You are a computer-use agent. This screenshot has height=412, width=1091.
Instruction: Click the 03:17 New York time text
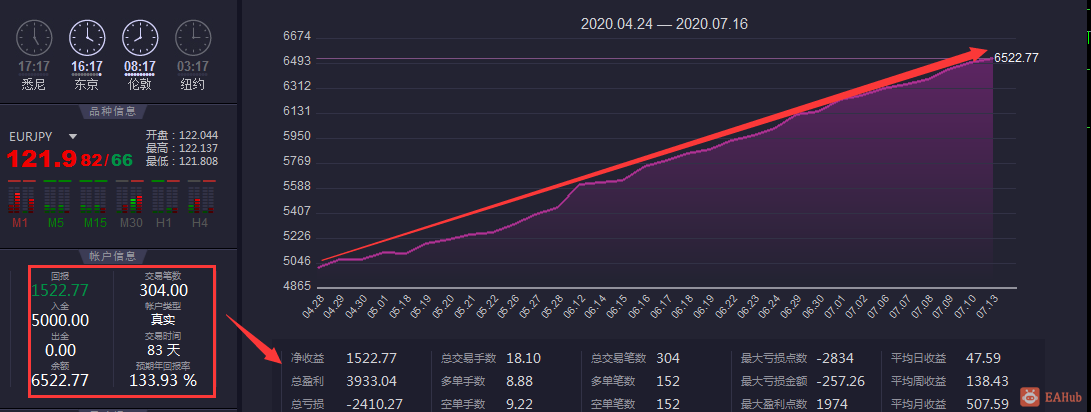click(193, 67)
